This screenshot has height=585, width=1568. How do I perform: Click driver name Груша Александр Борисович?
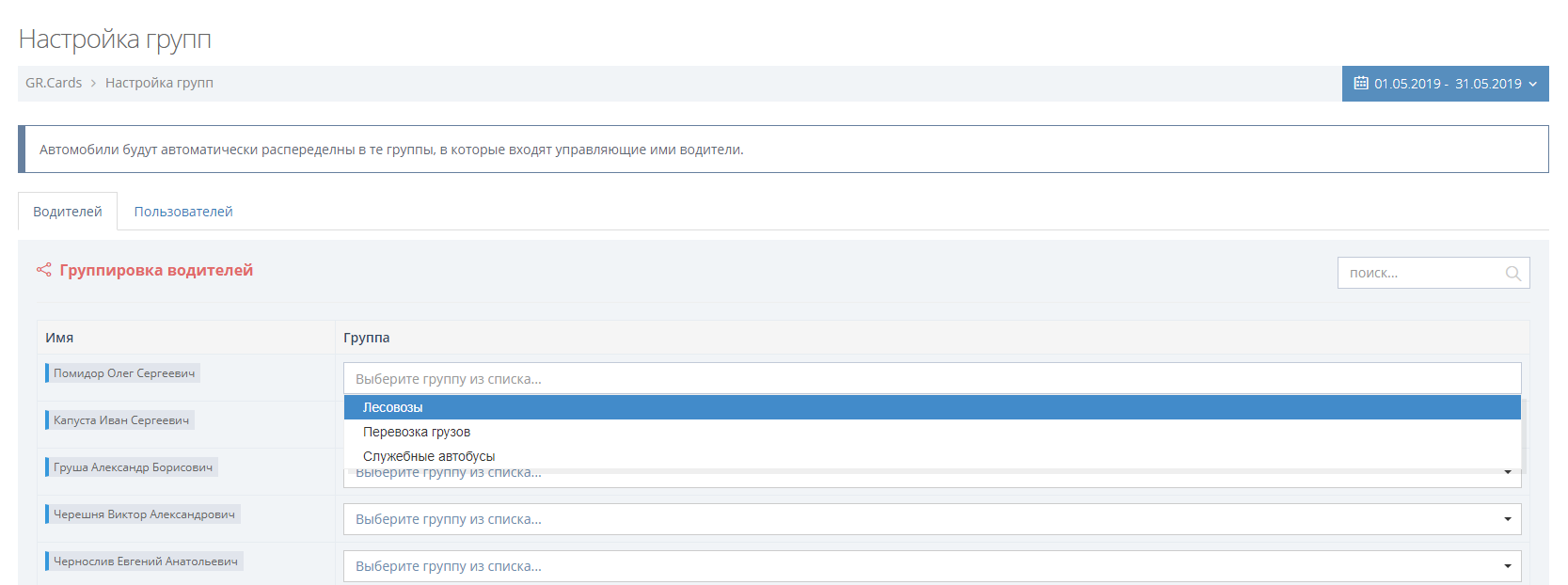coord(133,467)
